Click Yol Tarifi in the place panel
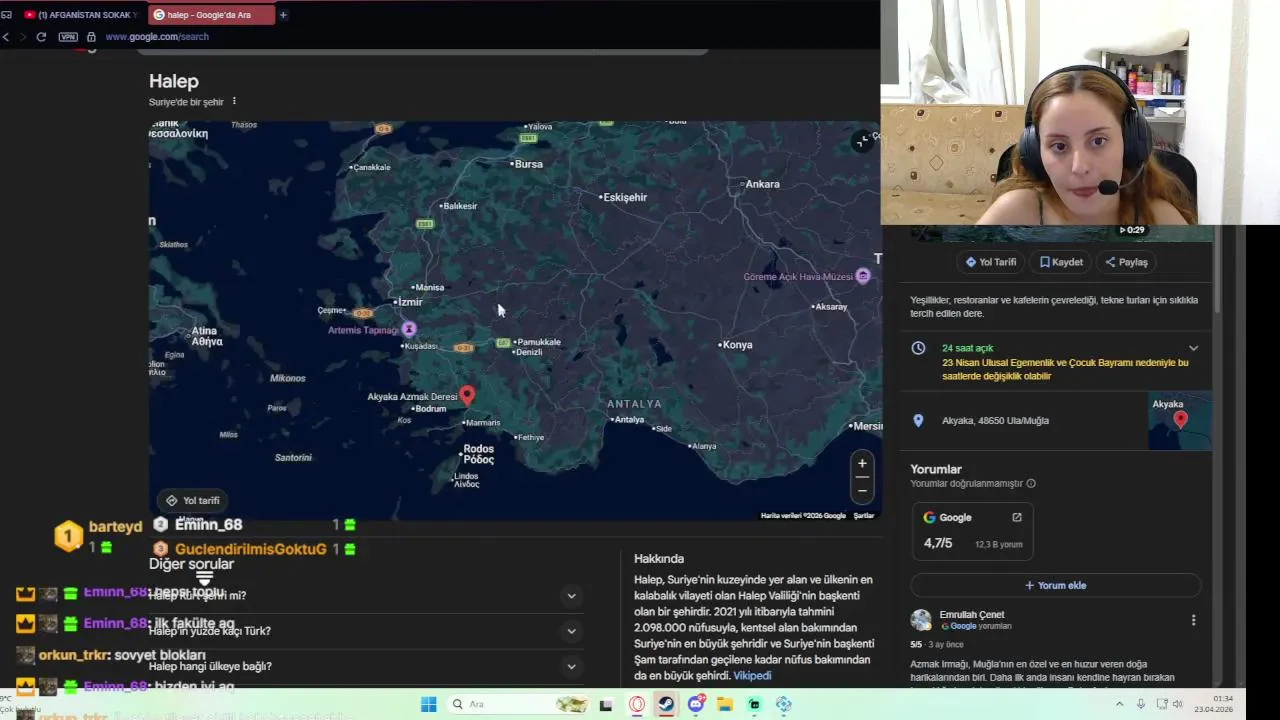Image resolution: width=1280 pixels, height=720 pixels. click(x=990, y=262)
